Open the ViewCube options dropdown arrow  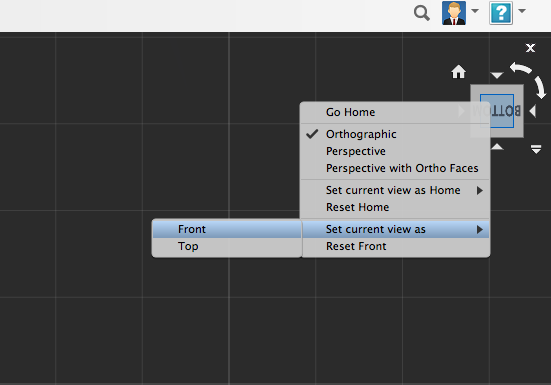[536, 149]
